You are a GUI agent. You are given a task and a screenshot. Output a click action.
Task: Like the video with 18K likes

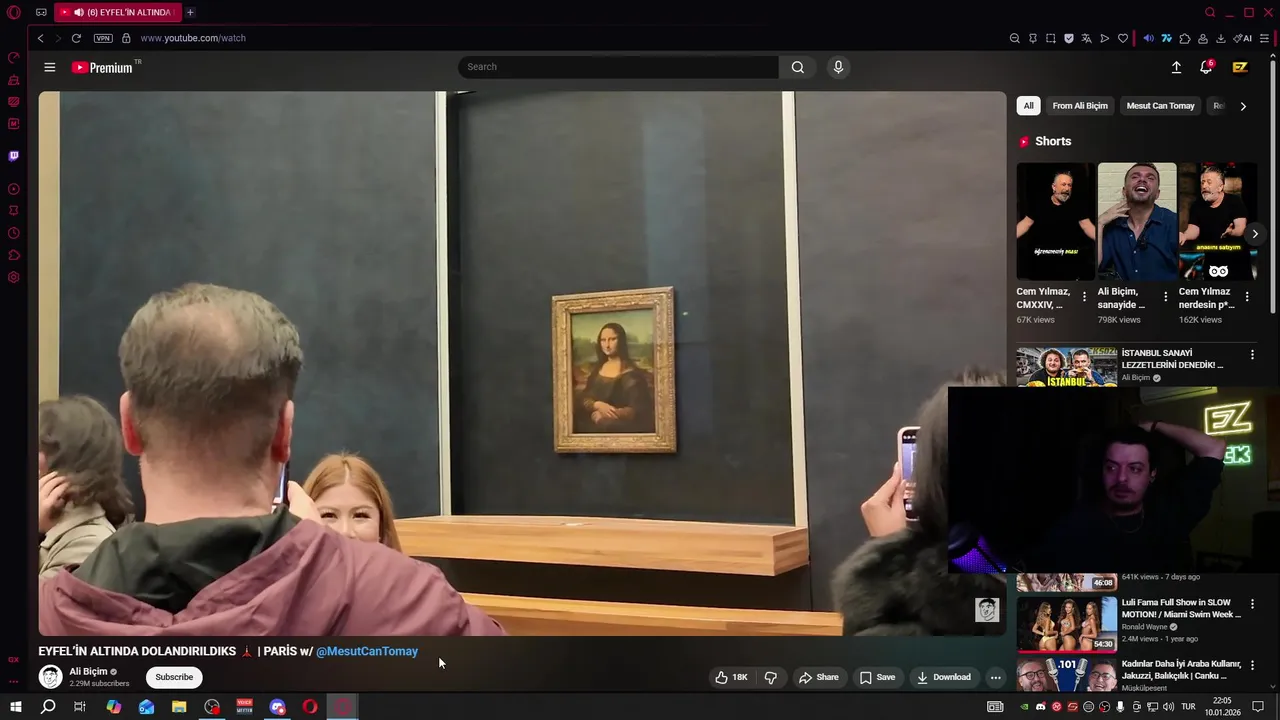point(731,677)
